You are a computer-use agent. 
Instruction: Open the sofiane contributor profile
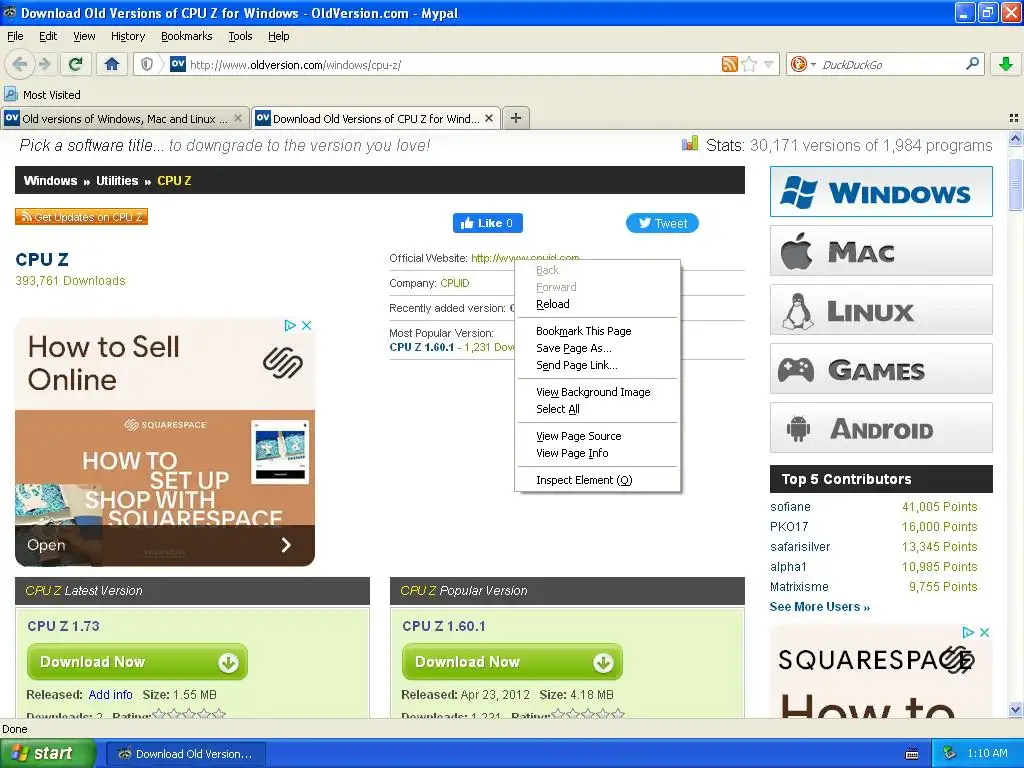790,507
